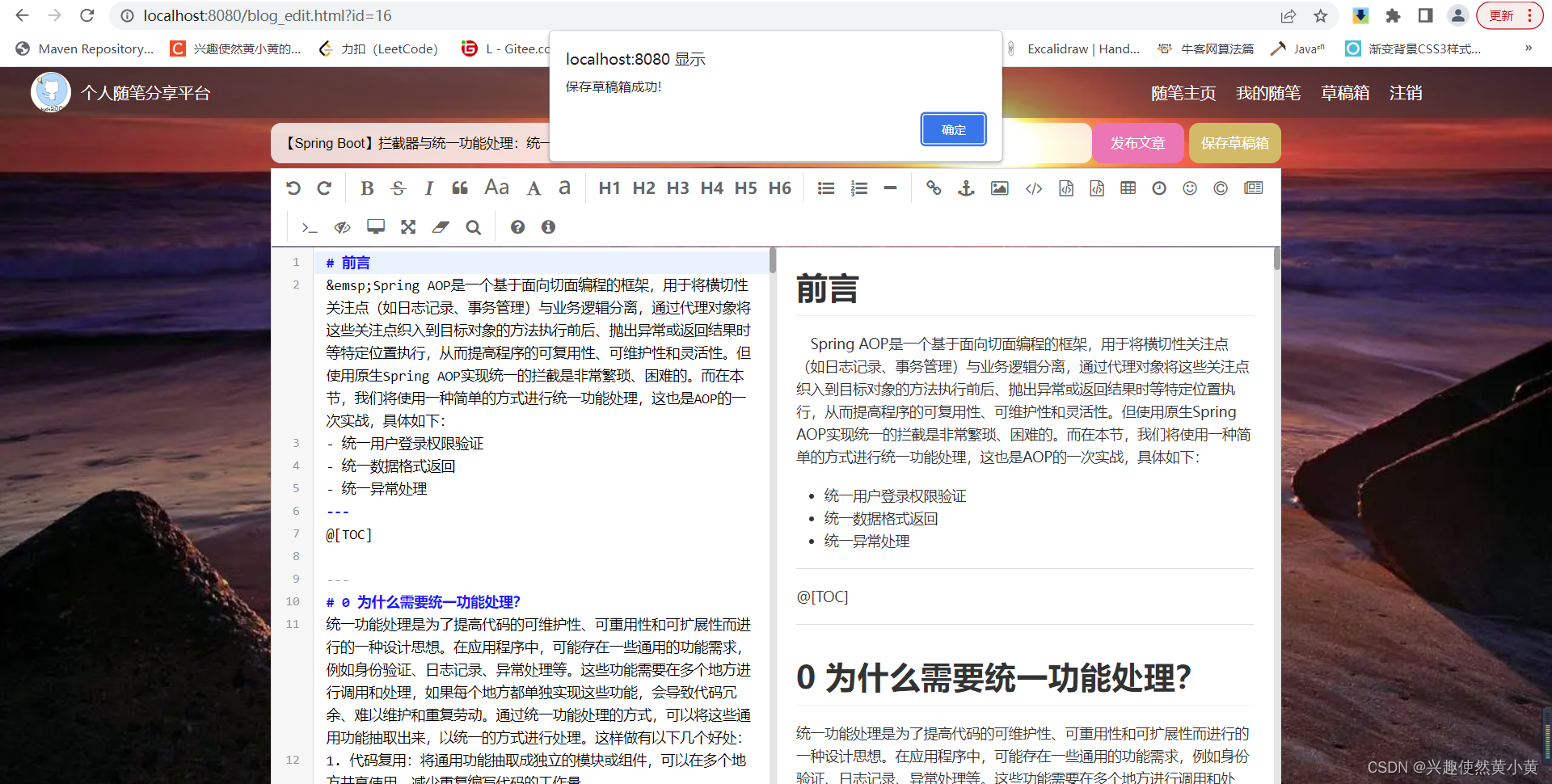The image size is (1552, 784).
Task: Click the article title input field
Action: (x=681, y=143)
